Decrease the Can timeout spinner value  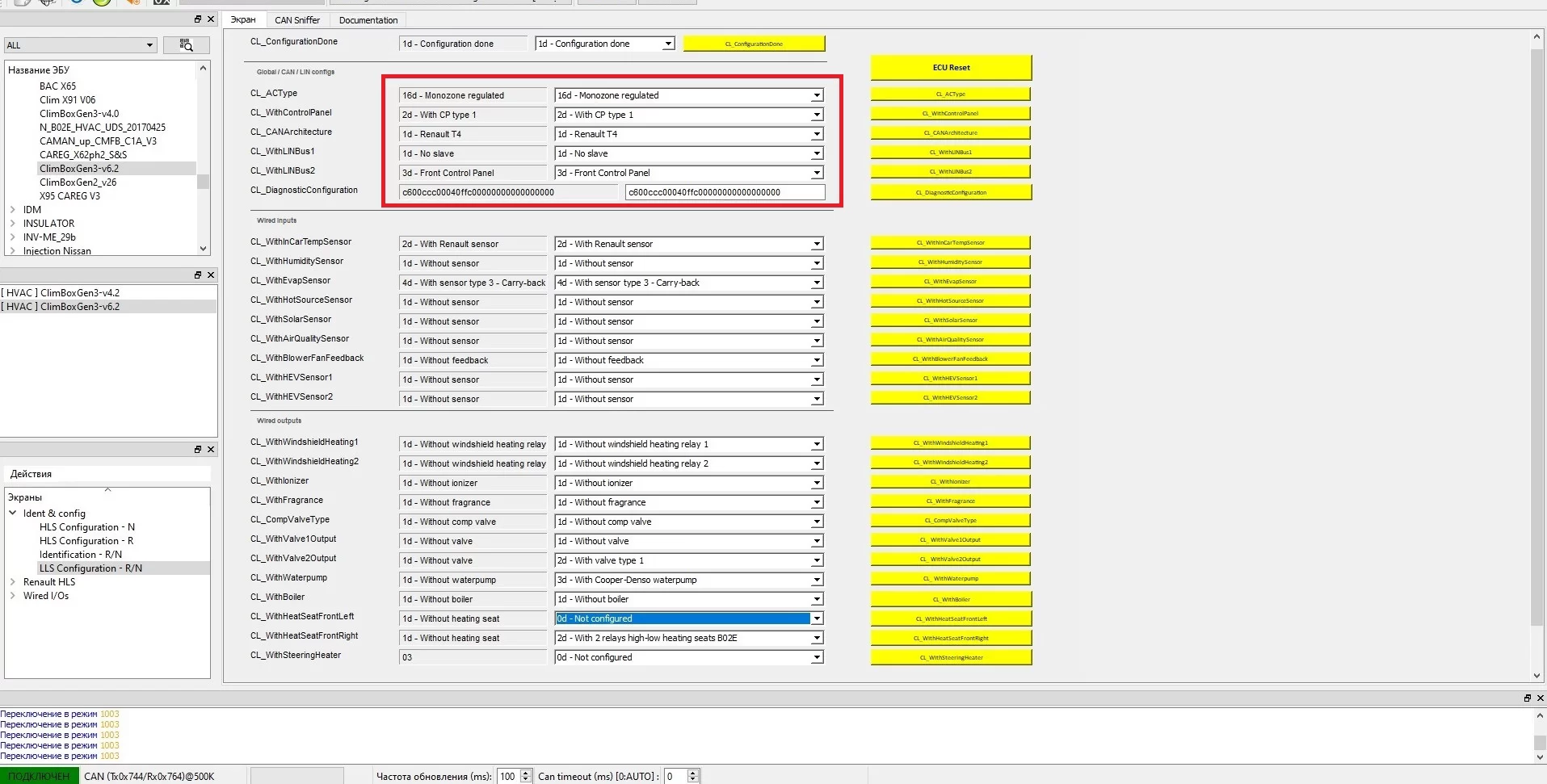692,780
